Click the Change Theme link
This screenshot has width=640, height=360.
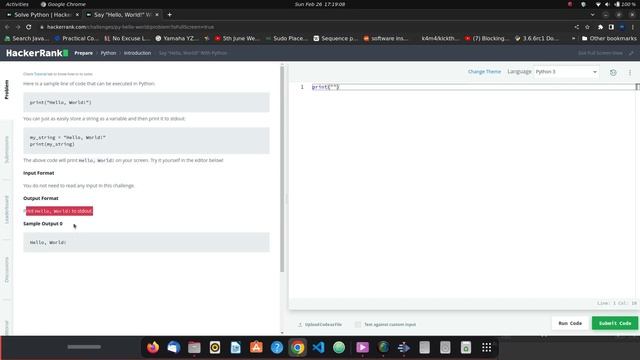484,72
